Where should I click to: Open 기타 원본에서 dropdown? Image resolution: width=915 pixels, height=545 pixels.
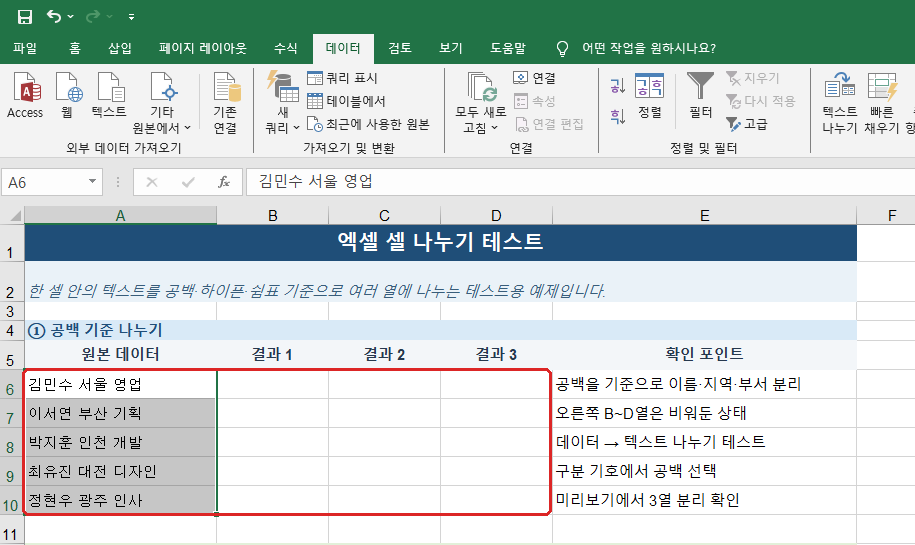coord(162,103)
